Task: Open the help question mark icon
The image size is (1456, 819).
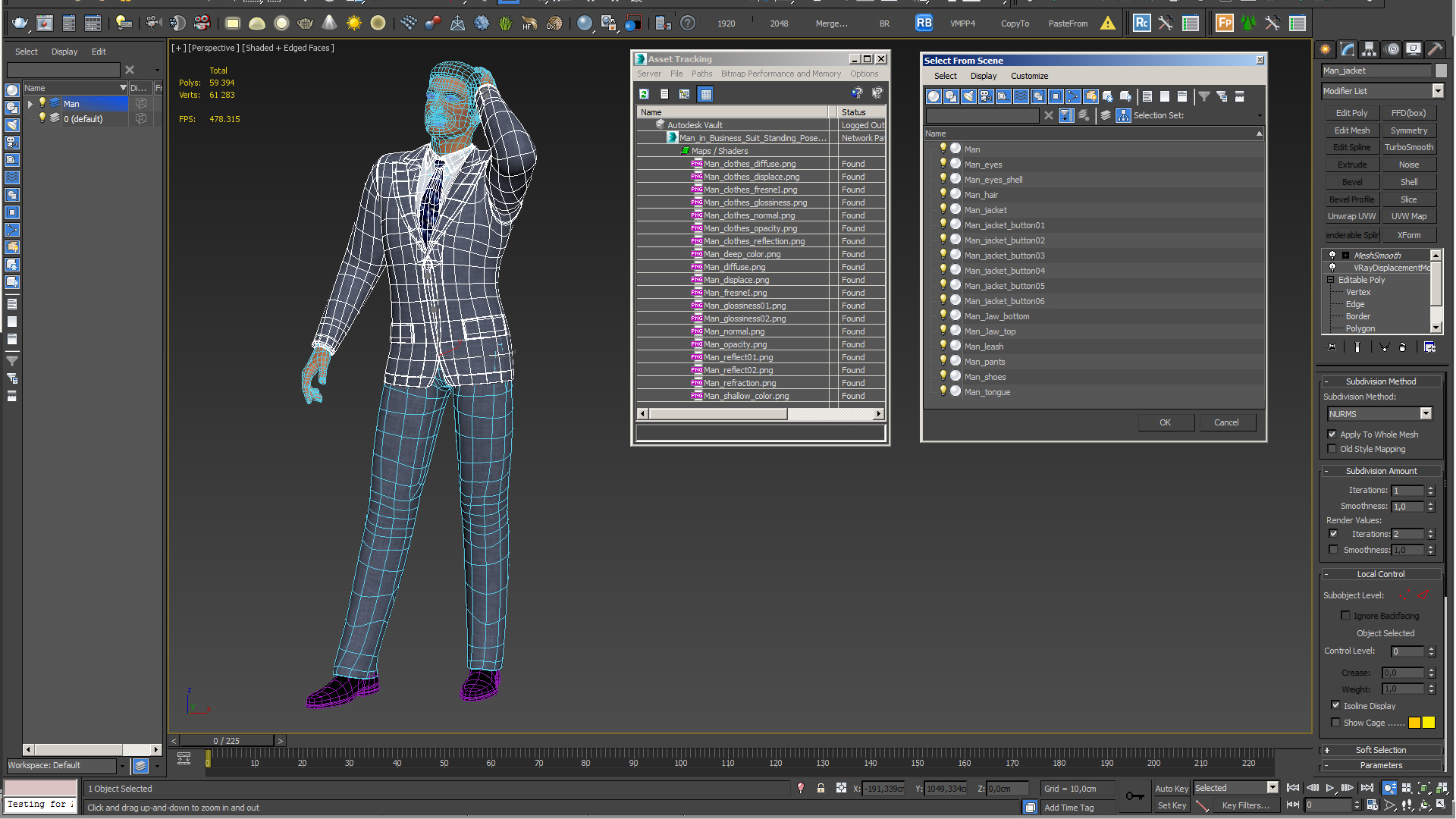Action: (688, 24)
